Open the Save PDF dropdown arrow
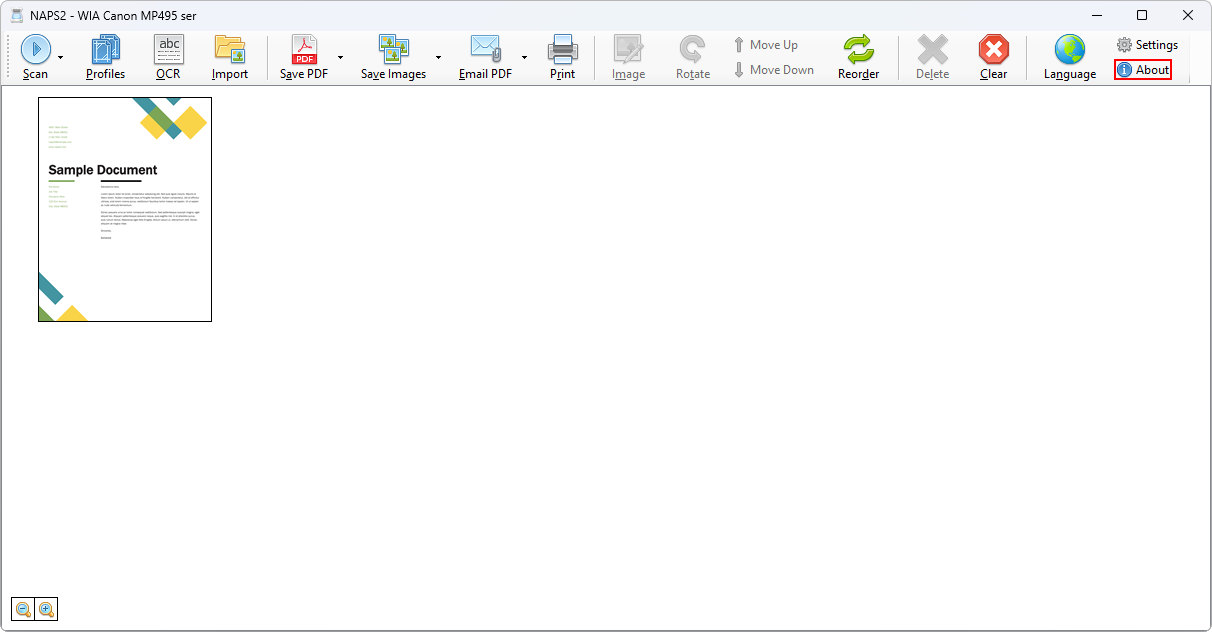The height and width of the screenshot is (632, 1212). 340,57
